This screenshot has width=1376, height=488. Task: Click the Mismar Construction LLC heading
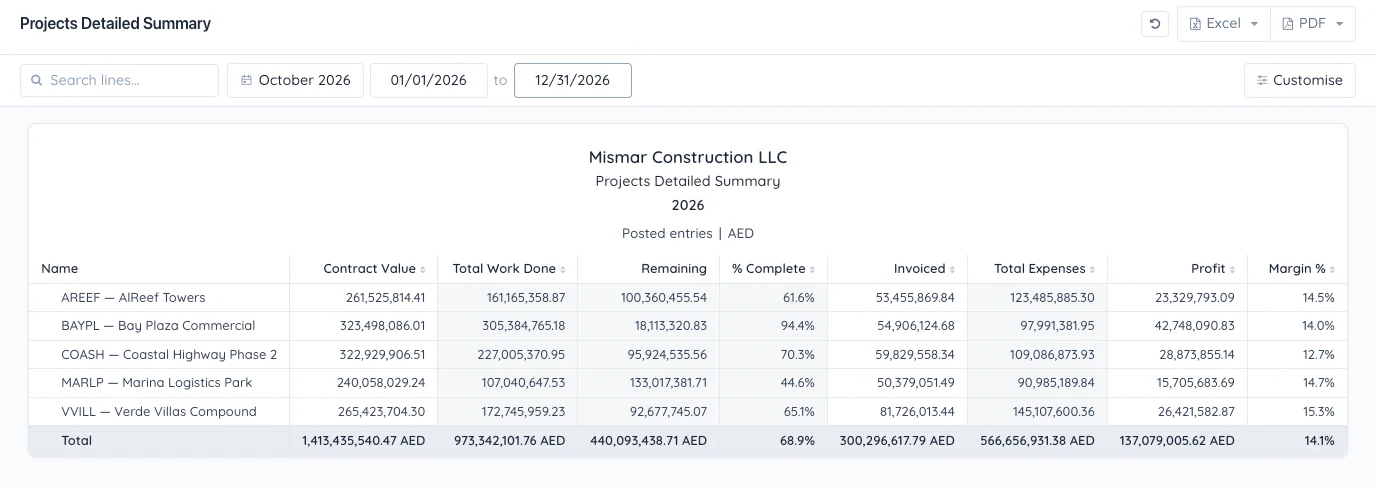688,157
